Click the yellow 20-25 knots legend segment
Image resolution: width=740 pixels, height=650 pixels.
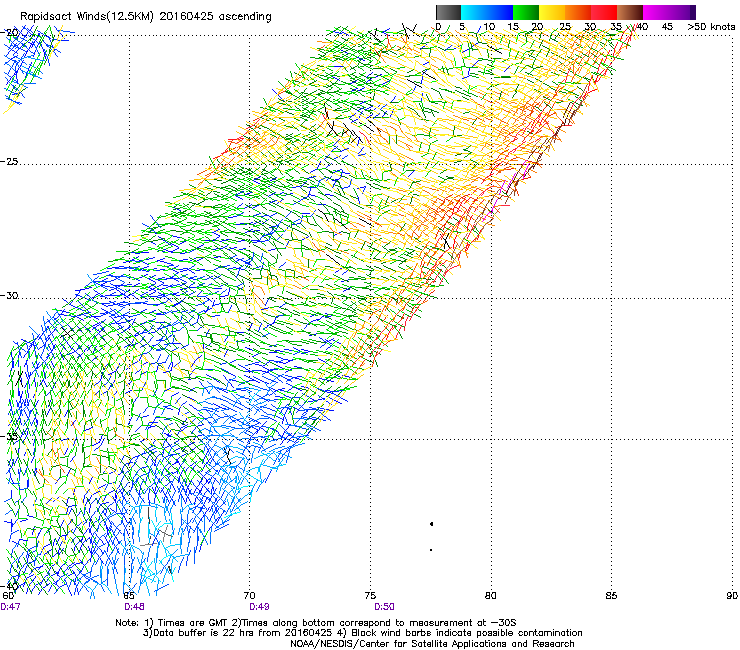[x=552, y=12]
